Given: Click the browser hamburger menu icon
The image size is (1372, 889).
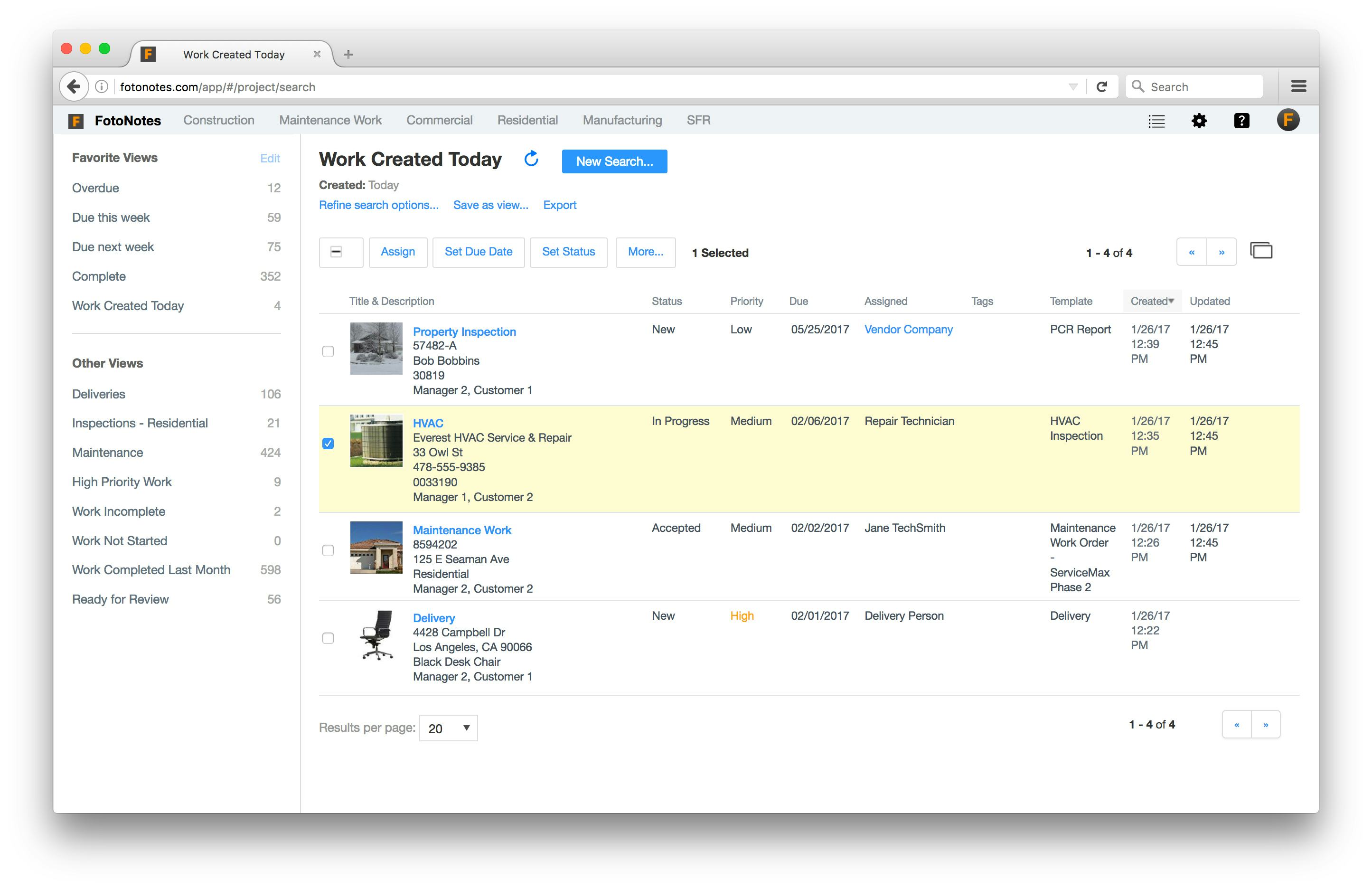Looking at the screenshot, I should [1298, 86].
